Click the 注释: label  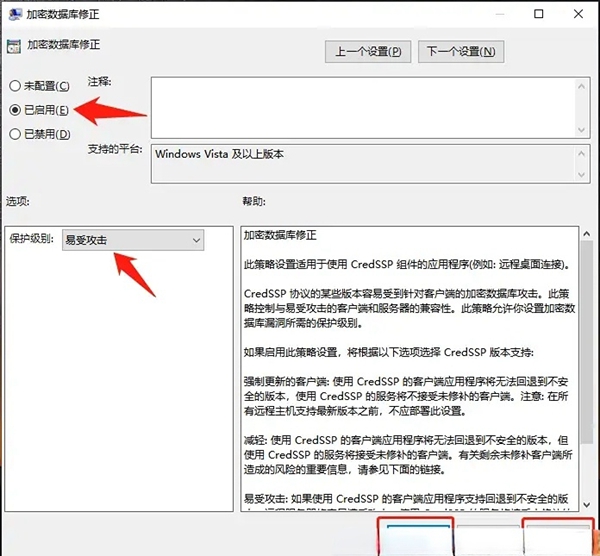tap(99, 82)
